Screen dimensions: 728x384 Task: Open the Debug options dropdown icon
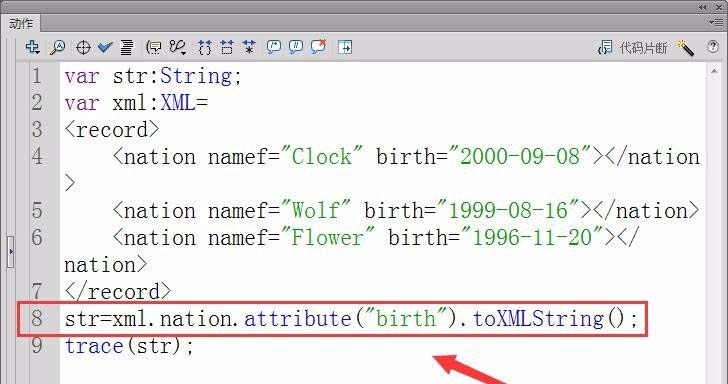[178, 47]
